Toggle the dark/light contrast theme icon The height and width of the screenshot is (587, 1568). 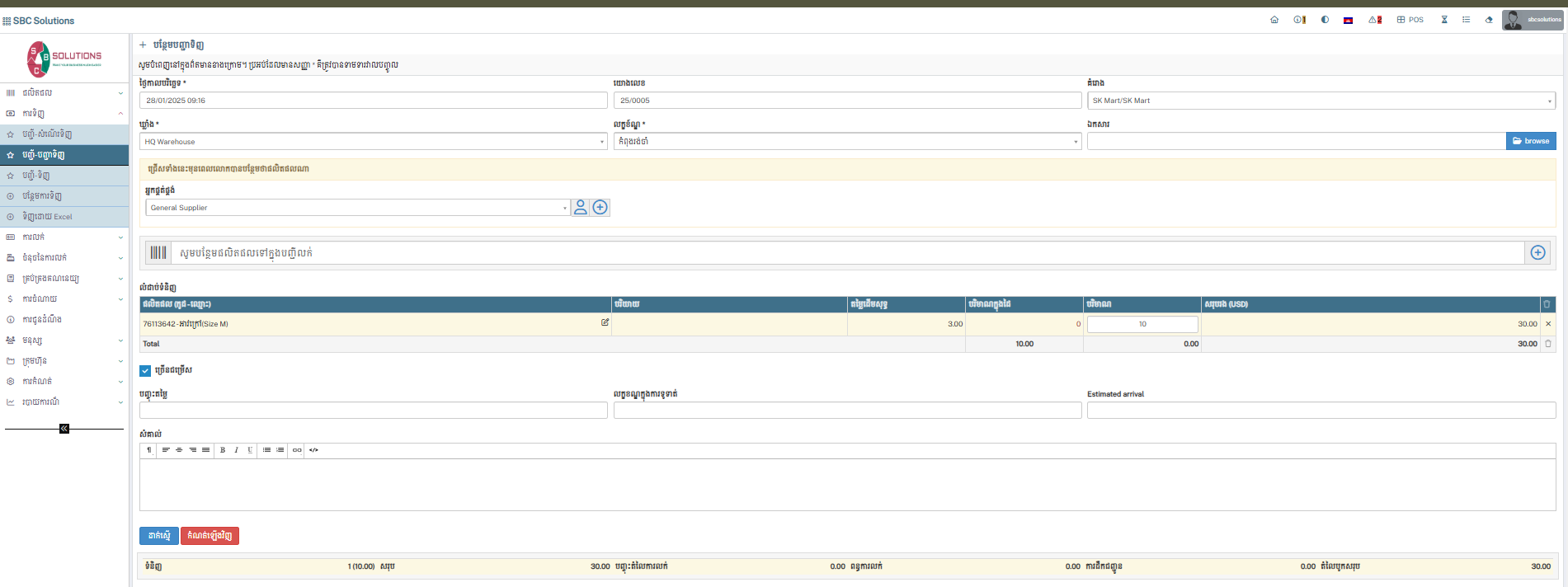point(1325,20)
